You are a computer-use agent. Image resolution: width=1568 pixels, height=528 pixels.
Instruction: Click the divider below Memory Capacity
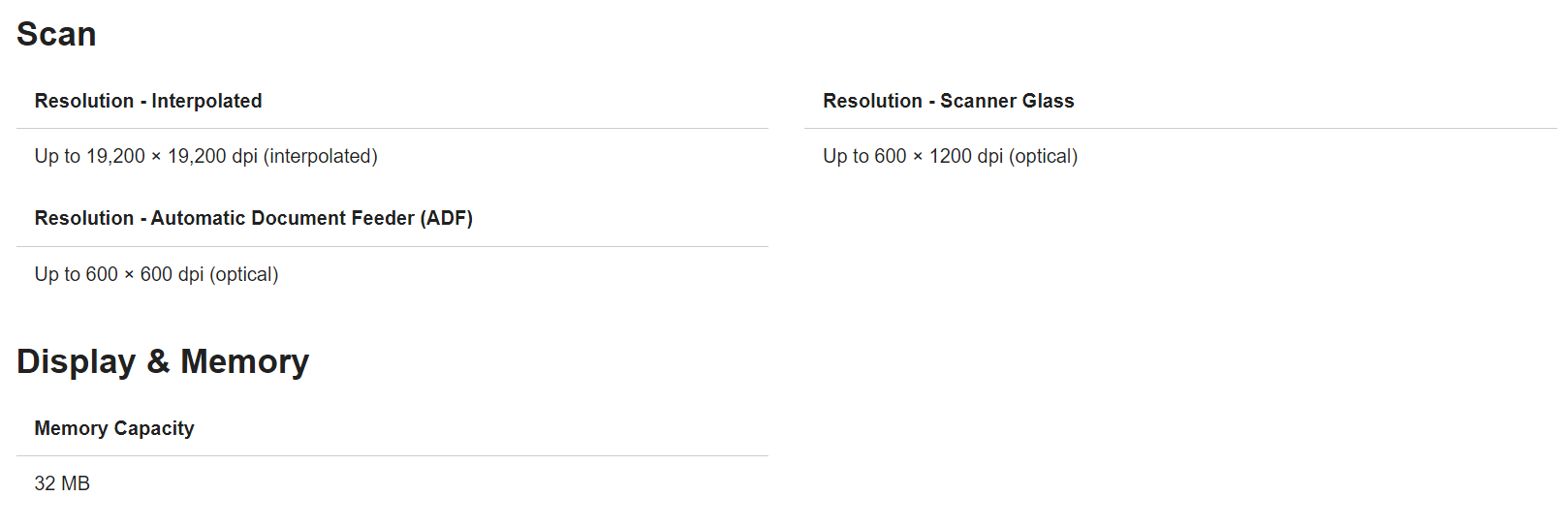point(392,455)
